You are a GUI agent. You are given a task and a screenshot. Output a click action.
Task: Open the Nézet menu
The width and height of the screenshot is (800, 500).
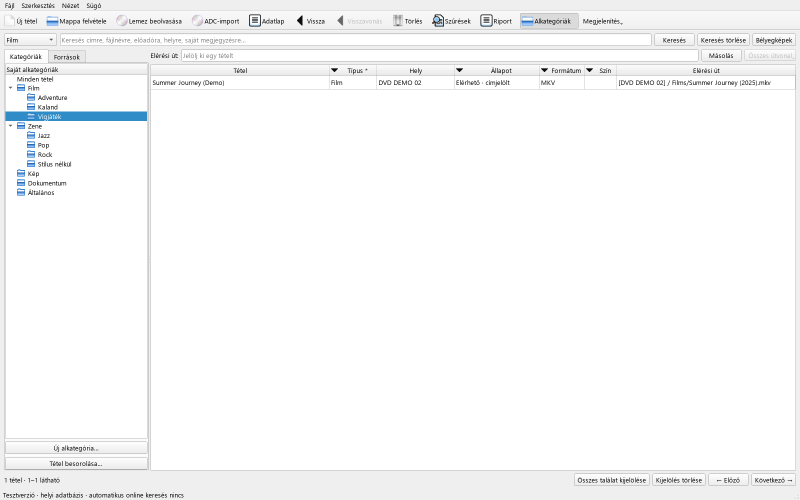(x=70, y=6)
